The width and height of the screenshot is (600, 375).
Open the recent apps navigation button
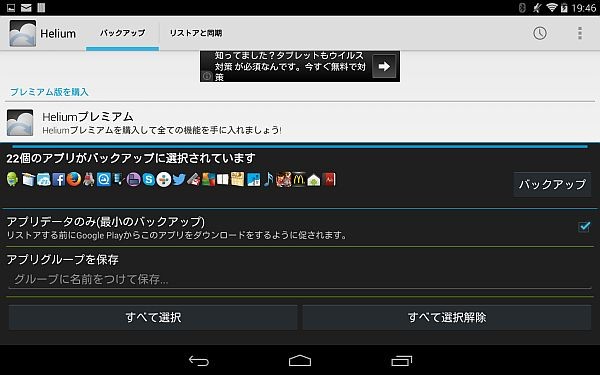(401, 360)
